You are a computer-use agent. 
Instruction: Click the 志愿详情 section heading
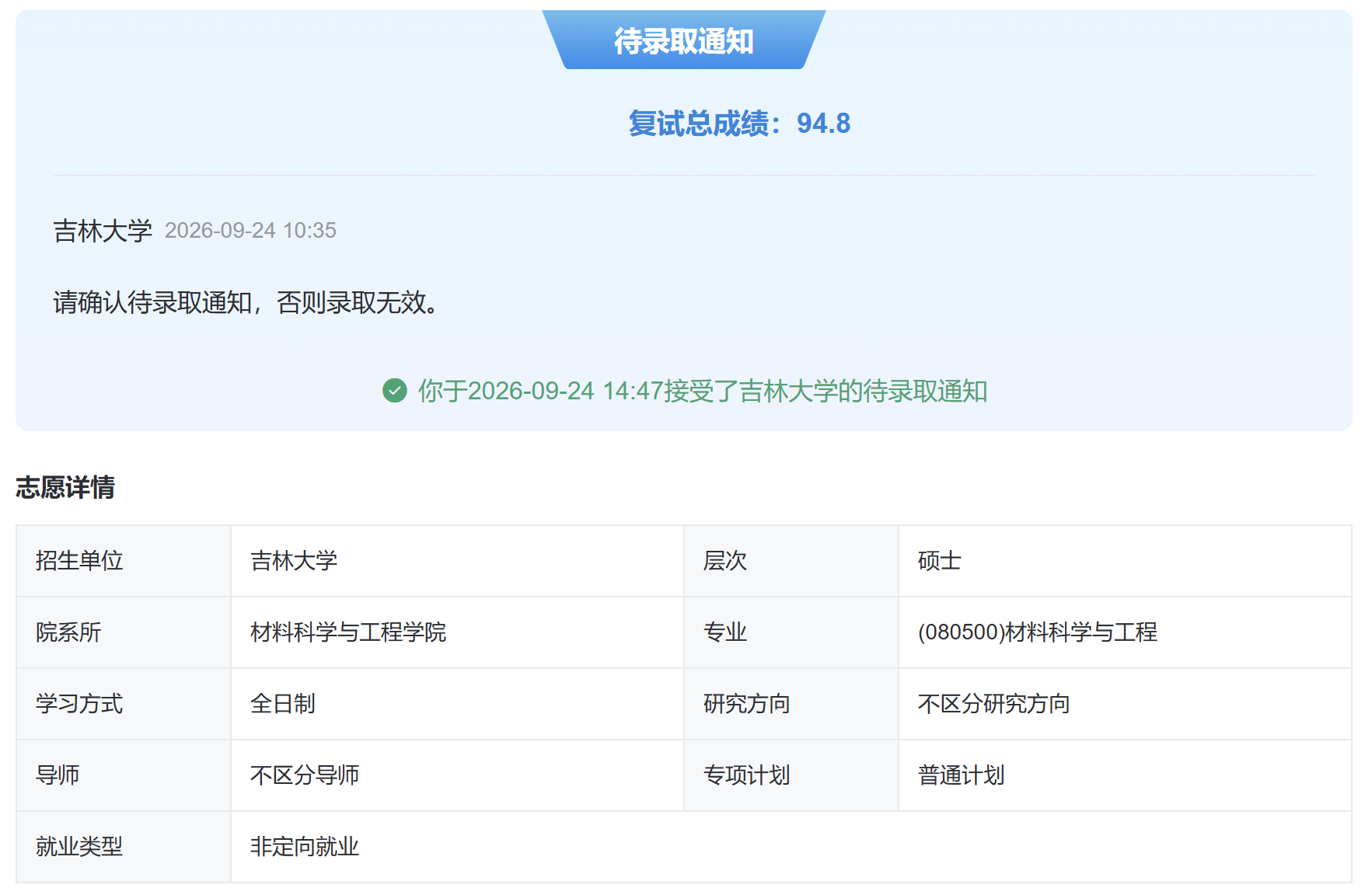65,487
